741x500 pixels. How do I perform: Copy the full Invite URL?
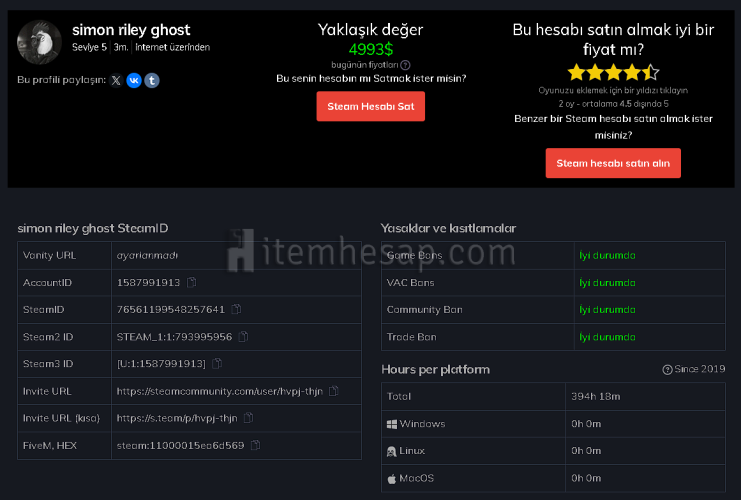click(334, 391)
